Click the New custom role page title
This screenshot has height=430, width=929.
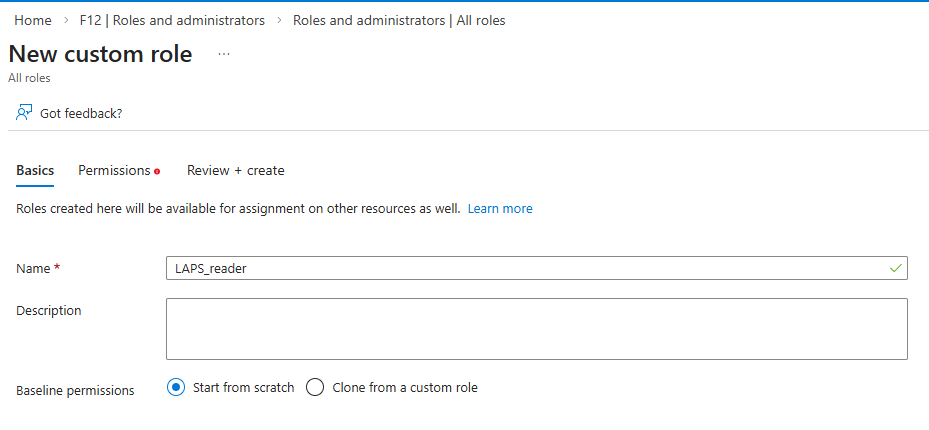coord(100,55)
